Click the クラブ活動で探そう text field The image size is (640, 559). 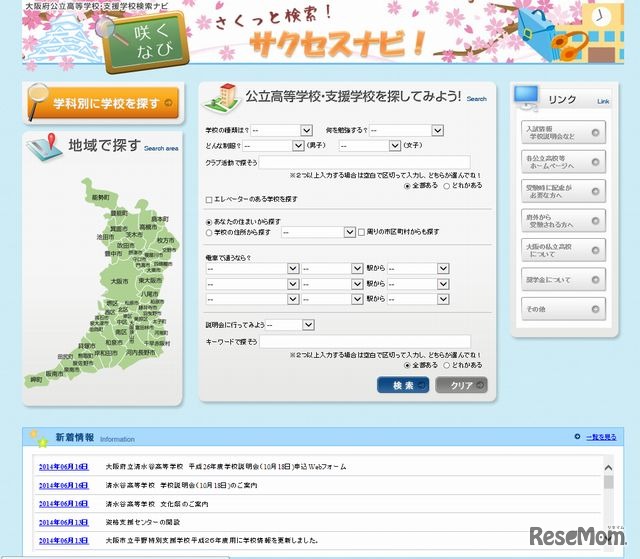pos(365,162)
